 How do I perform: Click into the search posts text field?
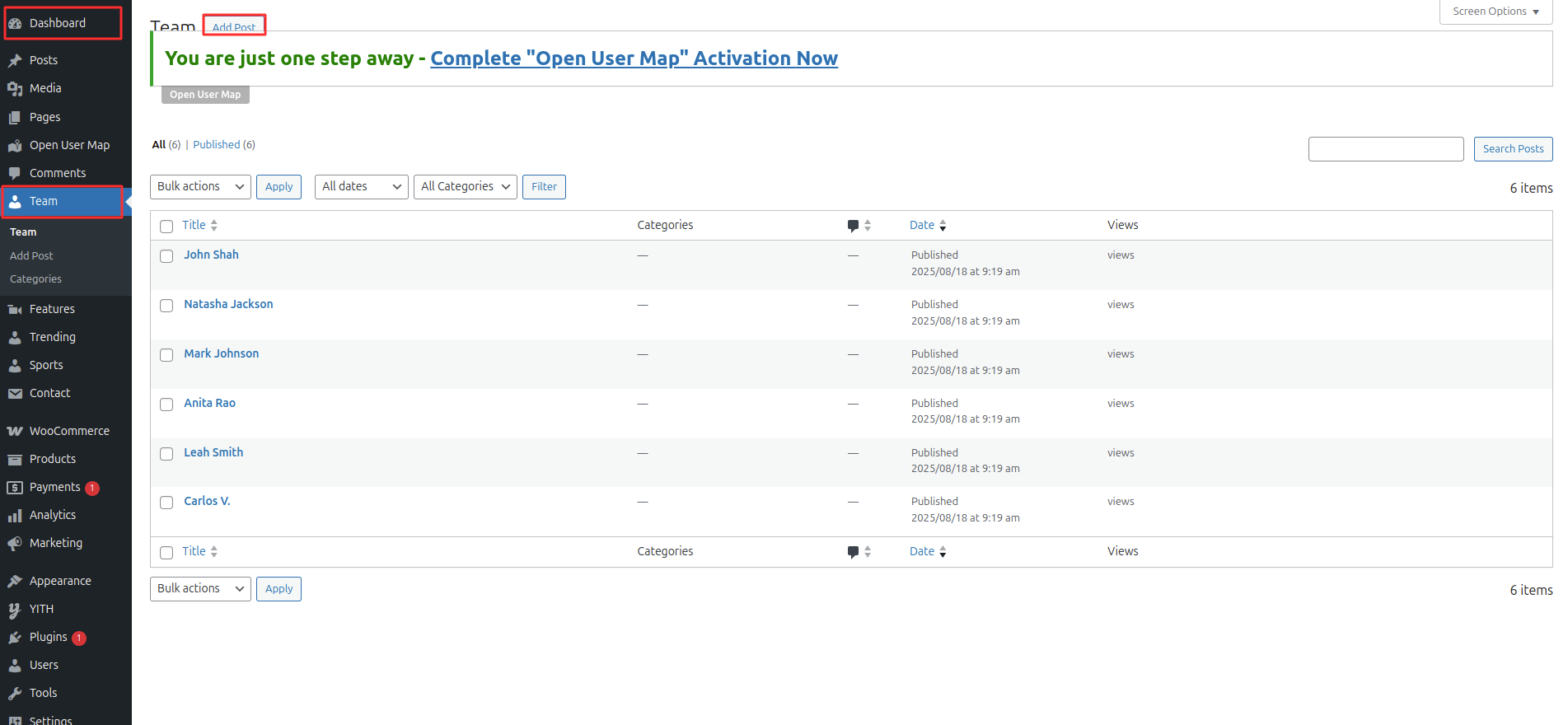click(1385, 149)
